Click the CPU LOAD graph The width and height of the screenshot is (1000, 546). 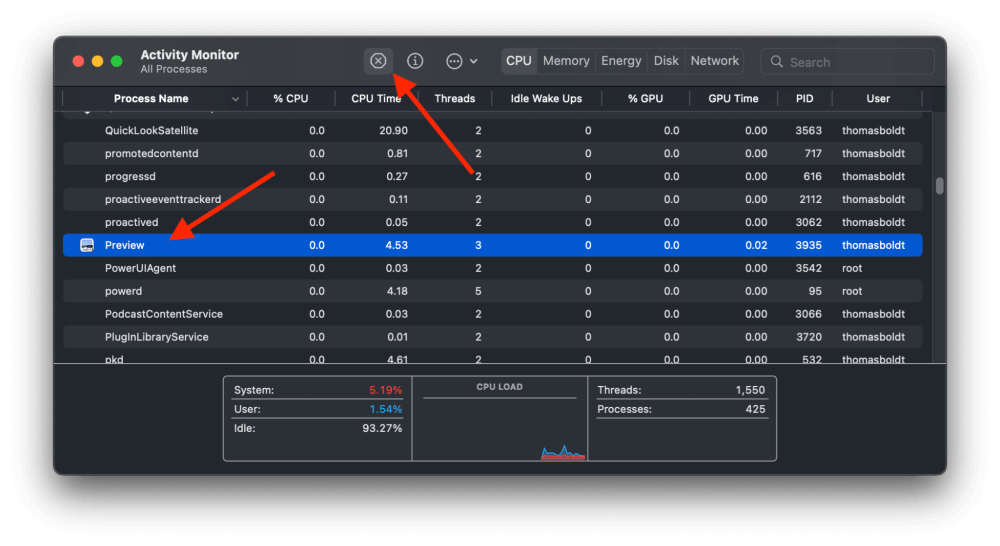tap(500, 428)
